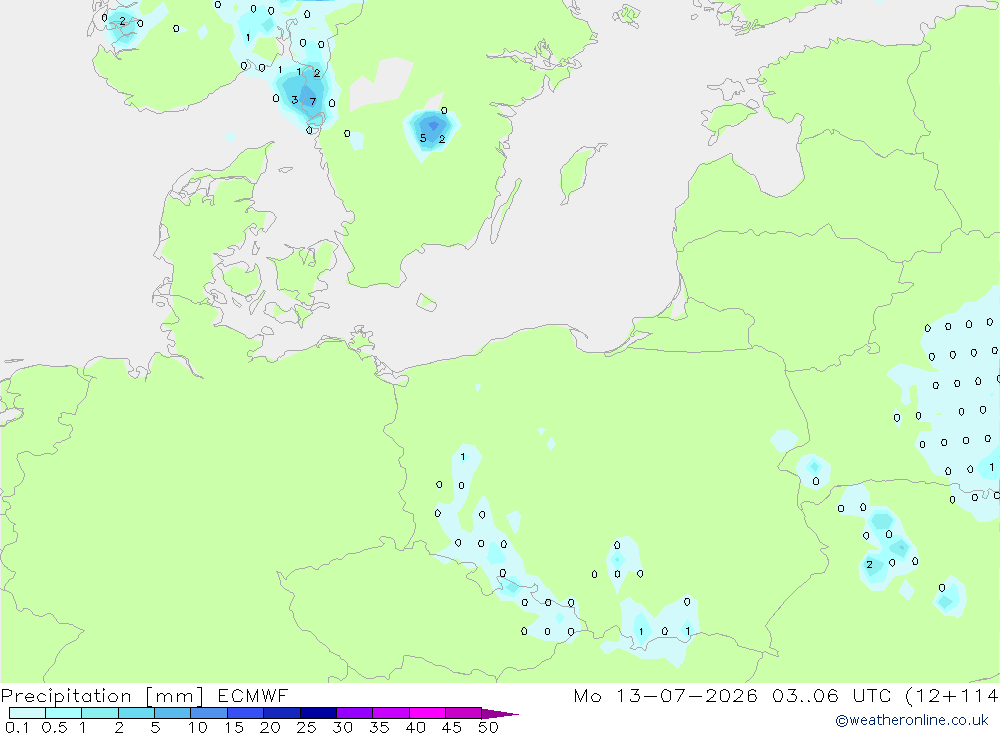Pick the 0.1–0.5 mm legend swatch
This screenshot has height=733, width=1000.
pos(27,713)
